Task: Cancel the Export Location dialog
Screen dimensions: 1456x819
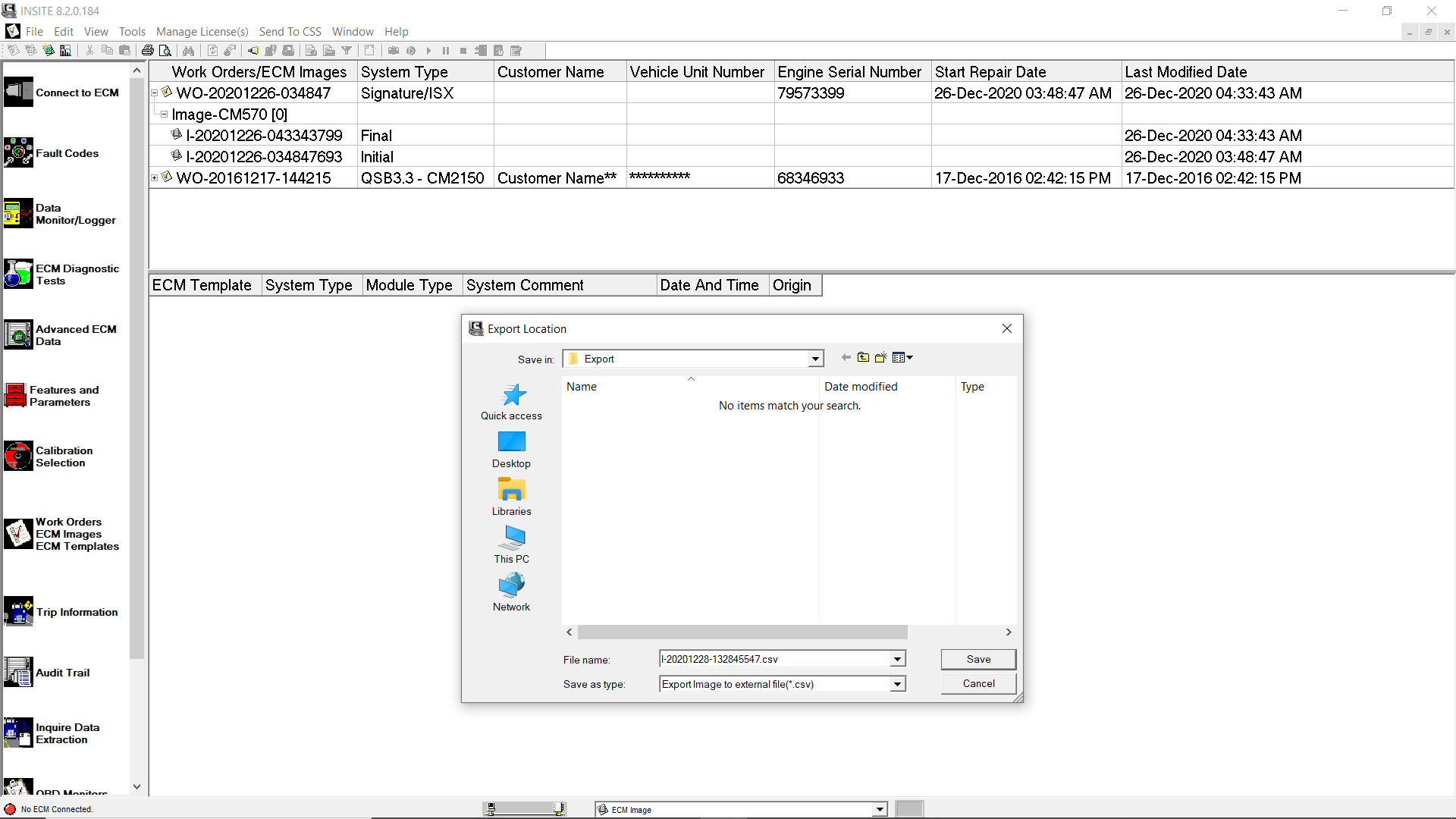Action: point(977,683)
